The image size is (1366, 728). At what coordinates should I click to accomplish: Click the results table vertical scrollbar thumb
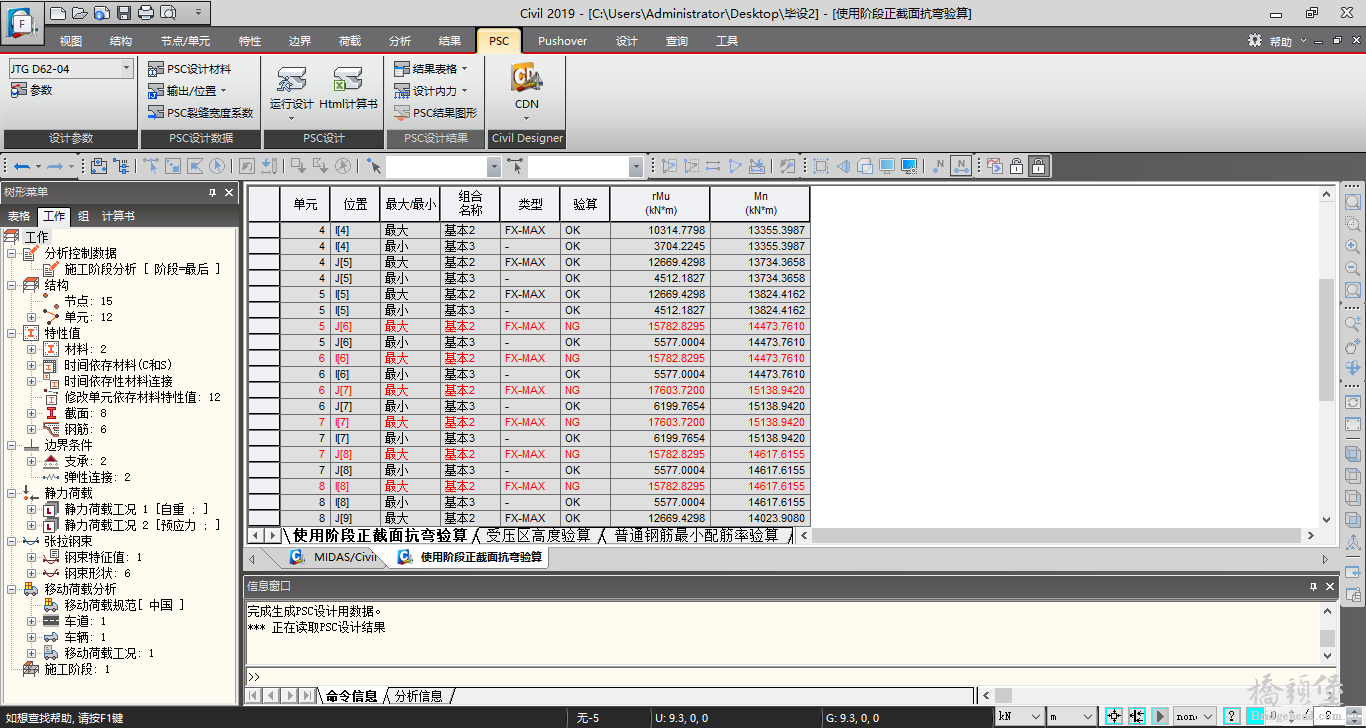pos(1327,338)
